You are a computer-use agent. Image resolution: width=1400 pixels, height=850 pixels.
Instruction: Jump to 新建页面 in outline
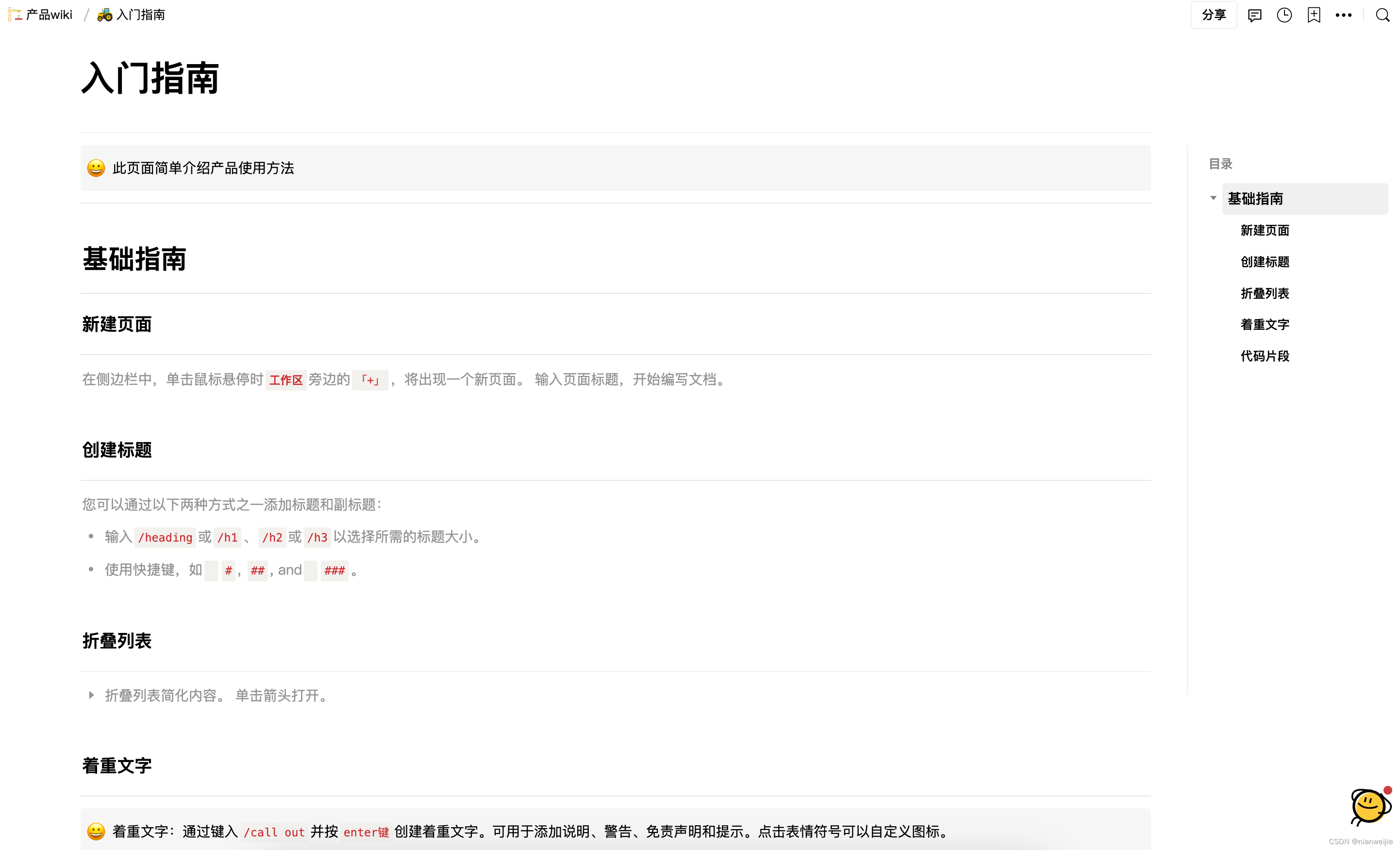pyautogui.click(x=1265, y=230)
